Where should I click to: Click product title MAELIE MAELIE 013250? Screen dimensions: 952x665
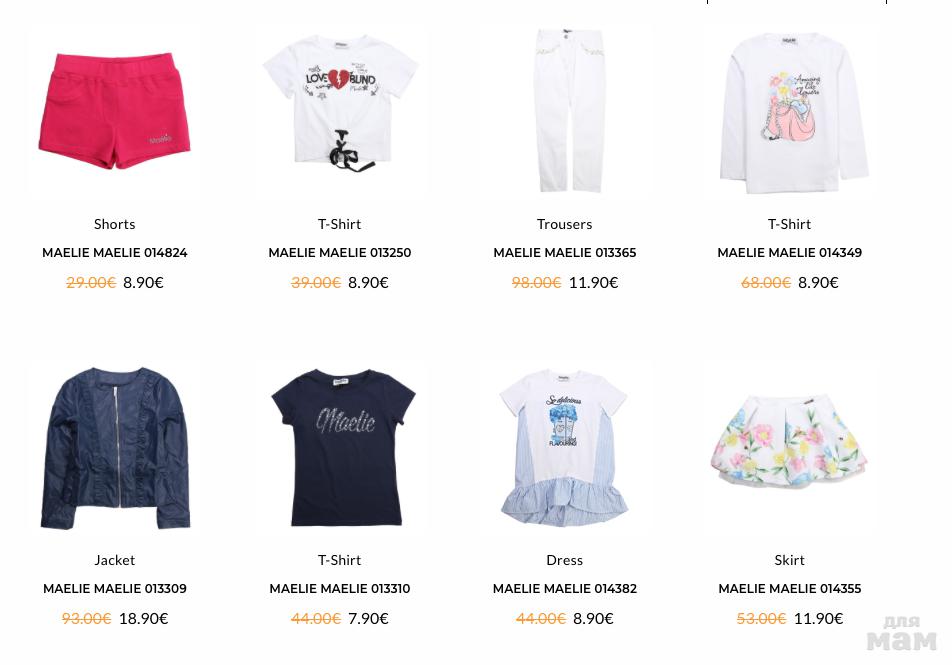340,253
